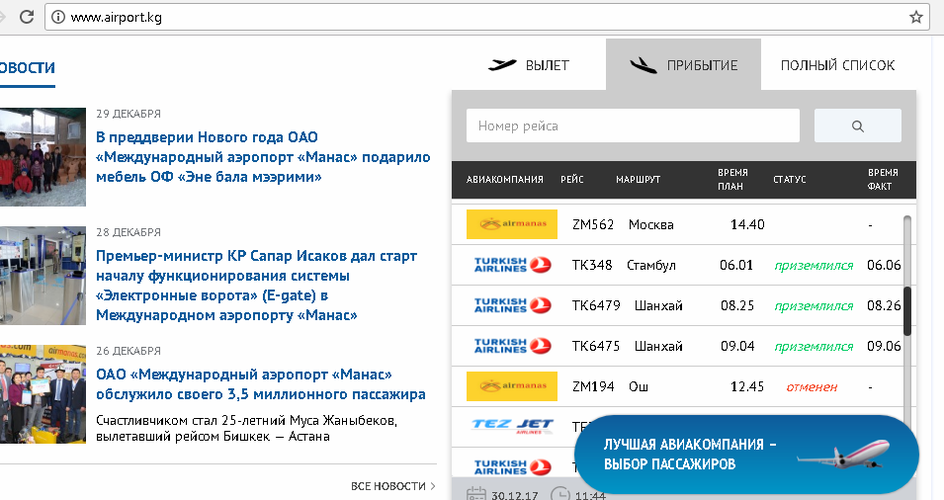This screenshot has height=500, width=944.
Task: Open article about 3.5 millionth passenger
Action: click(x=260, y=384)
